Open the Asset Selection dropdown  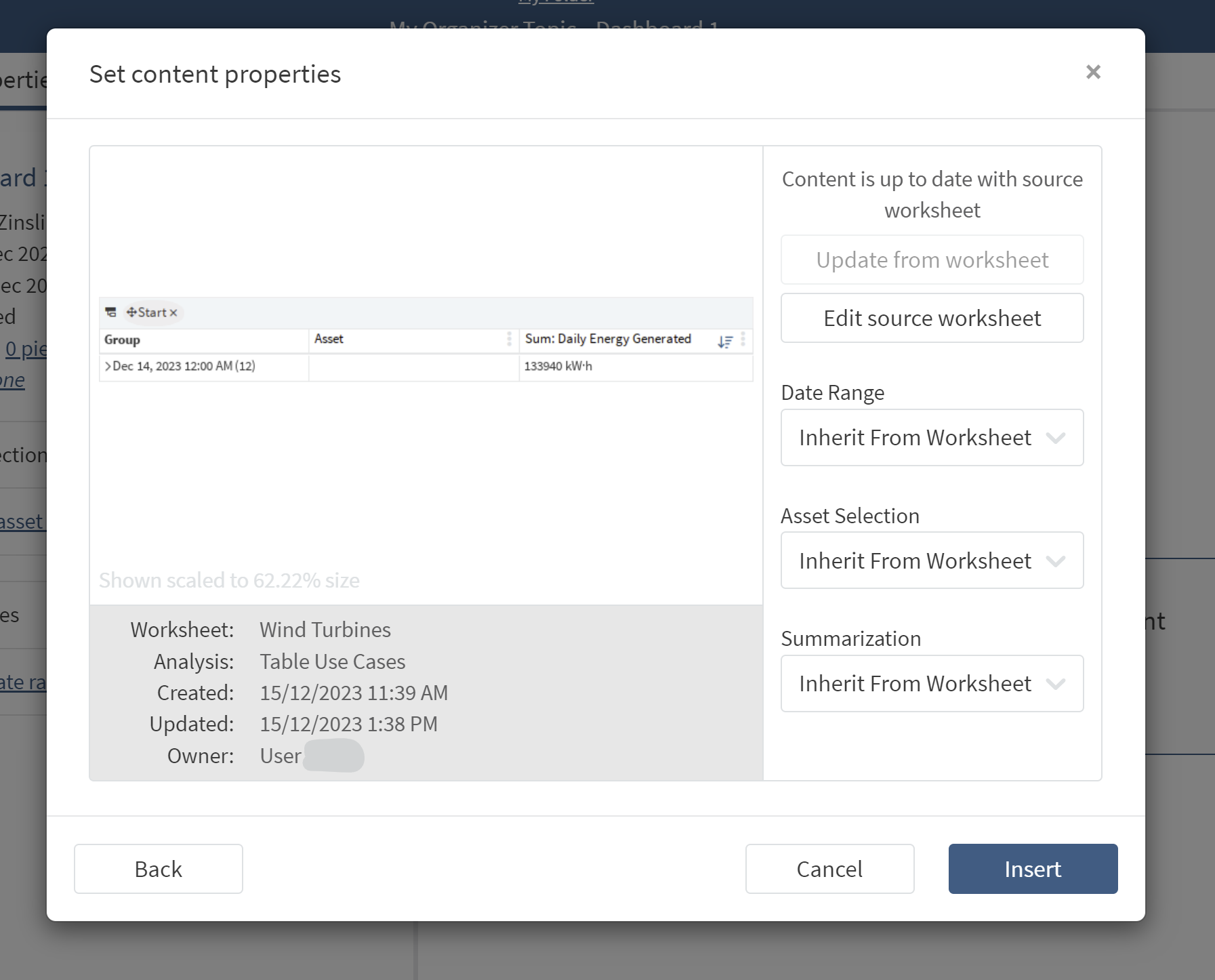point(932,561)
